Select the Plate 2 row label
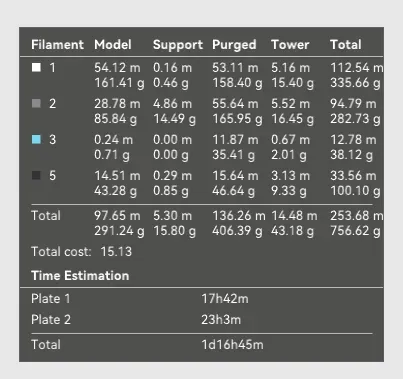The image size is (403, 379). tap(51, 320)
